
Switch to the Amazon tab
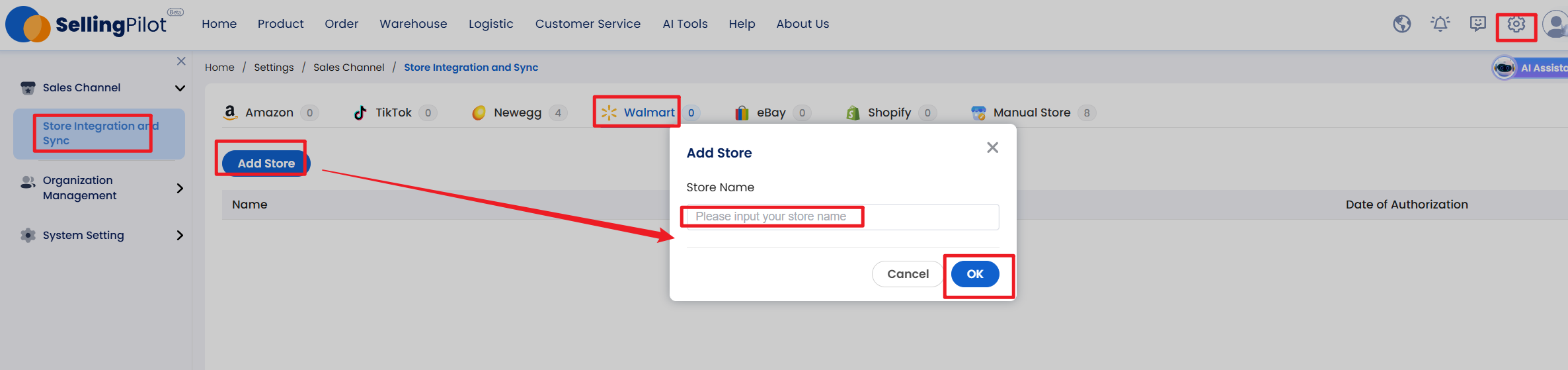[271, 113]
